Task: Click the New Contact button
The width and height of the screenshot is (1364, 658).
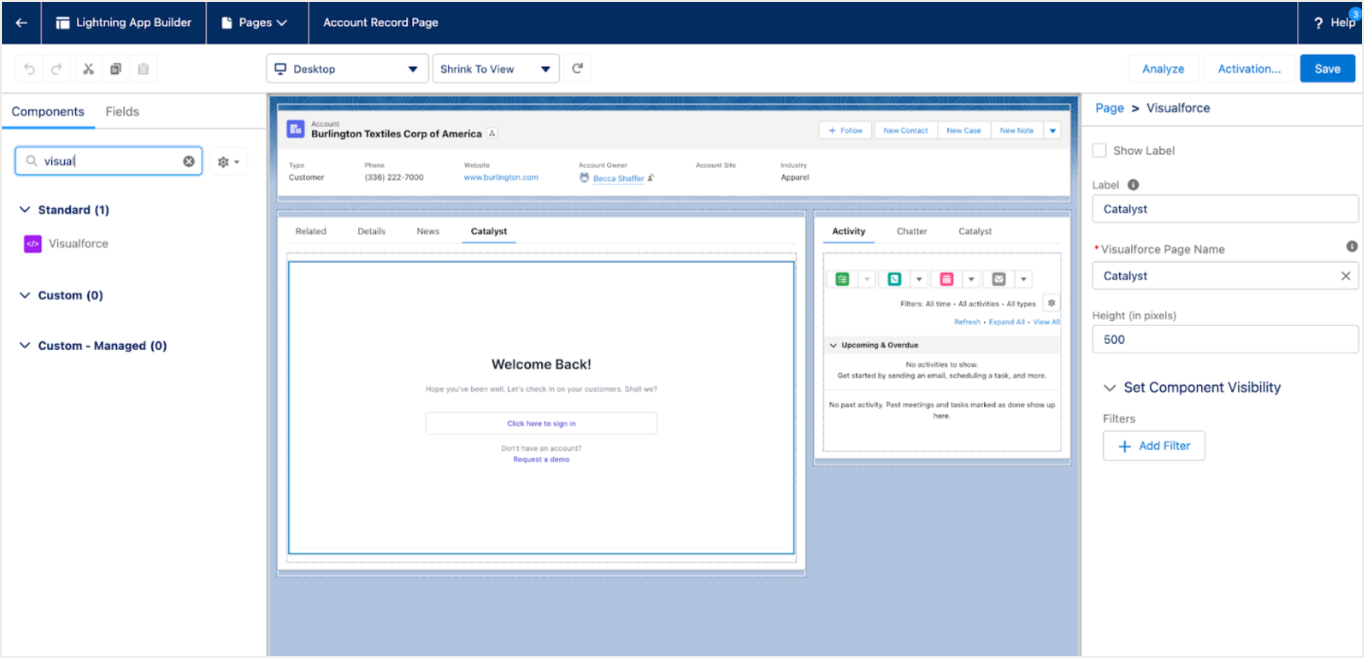Action: pos(905,130)
